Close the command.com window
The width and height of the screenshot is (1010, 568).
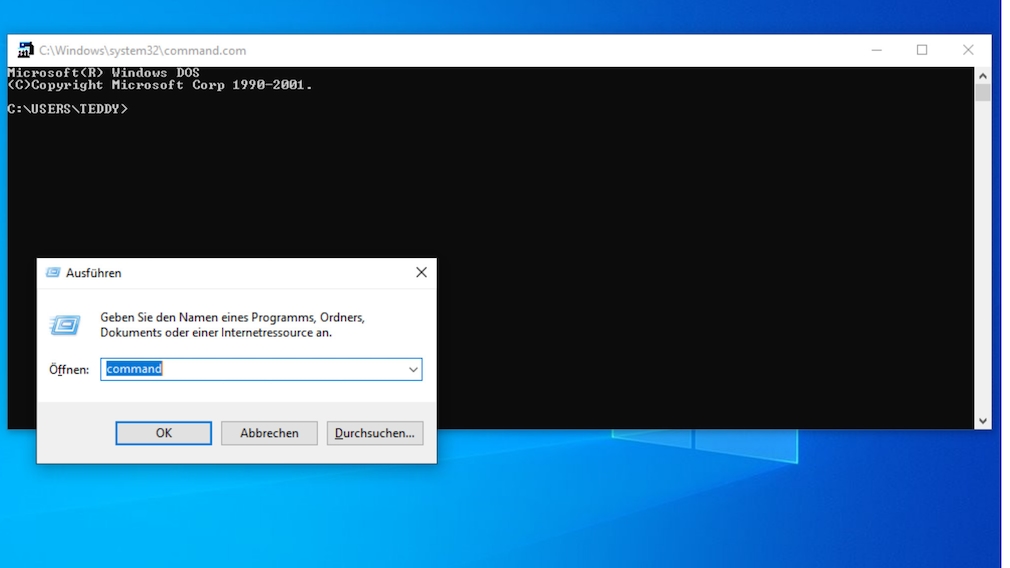968,50
